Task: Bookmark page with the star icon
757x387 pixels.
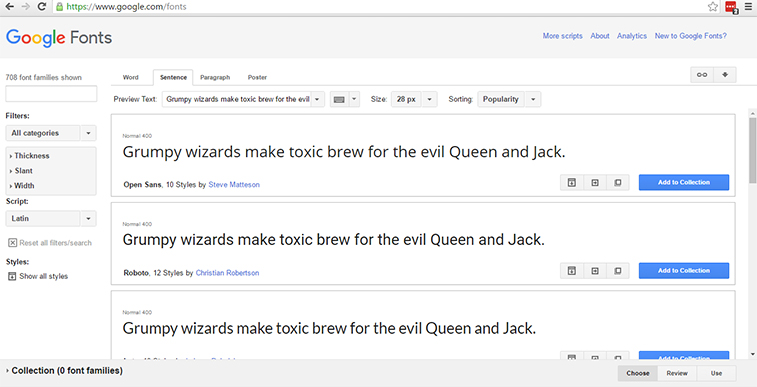Action: click(713, 7)
